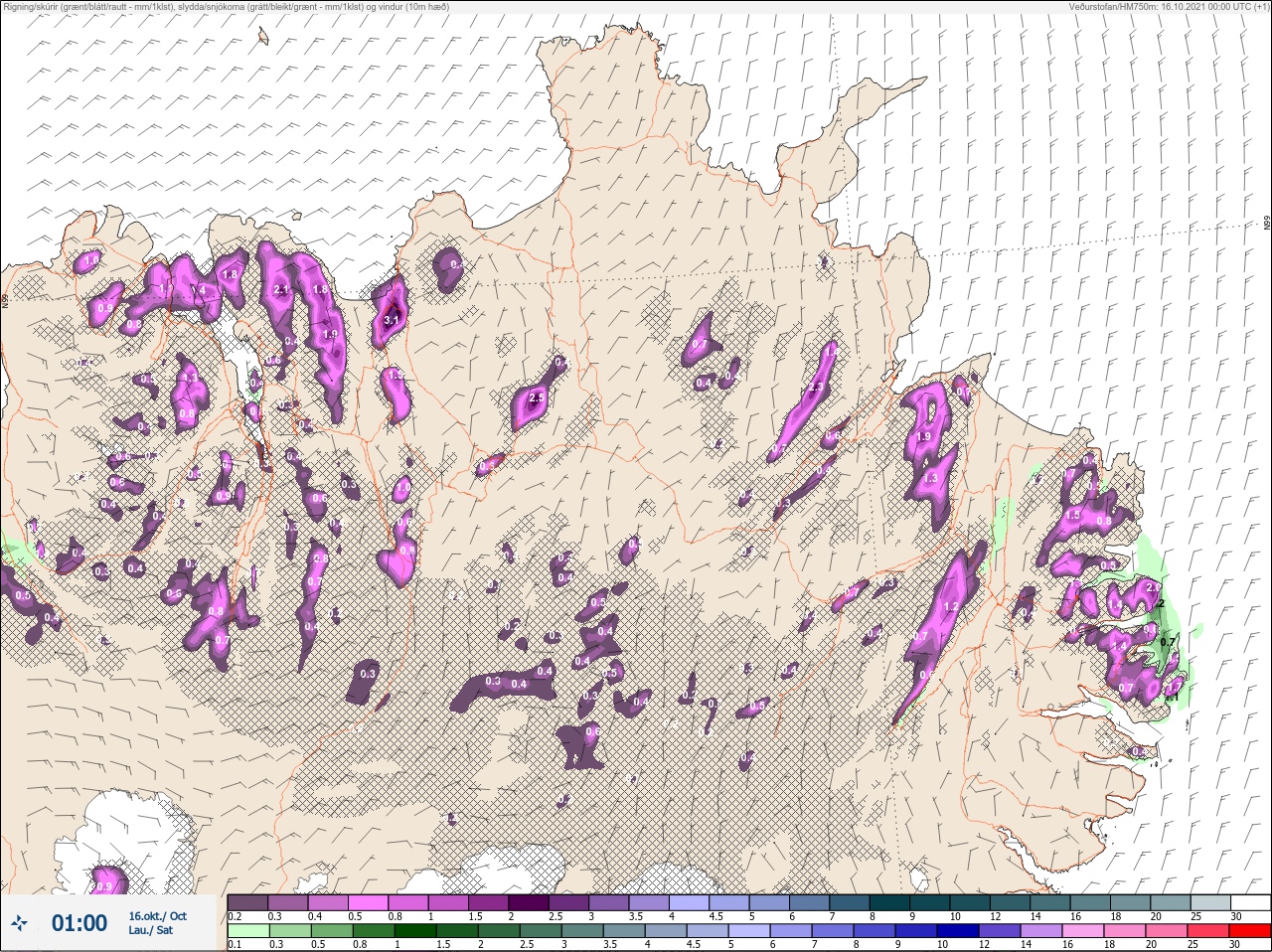Viewport: 1272px width, 952px height.
Task: Click the 3.1 precipitation value label on the map
Action: [x=391, y=320]
